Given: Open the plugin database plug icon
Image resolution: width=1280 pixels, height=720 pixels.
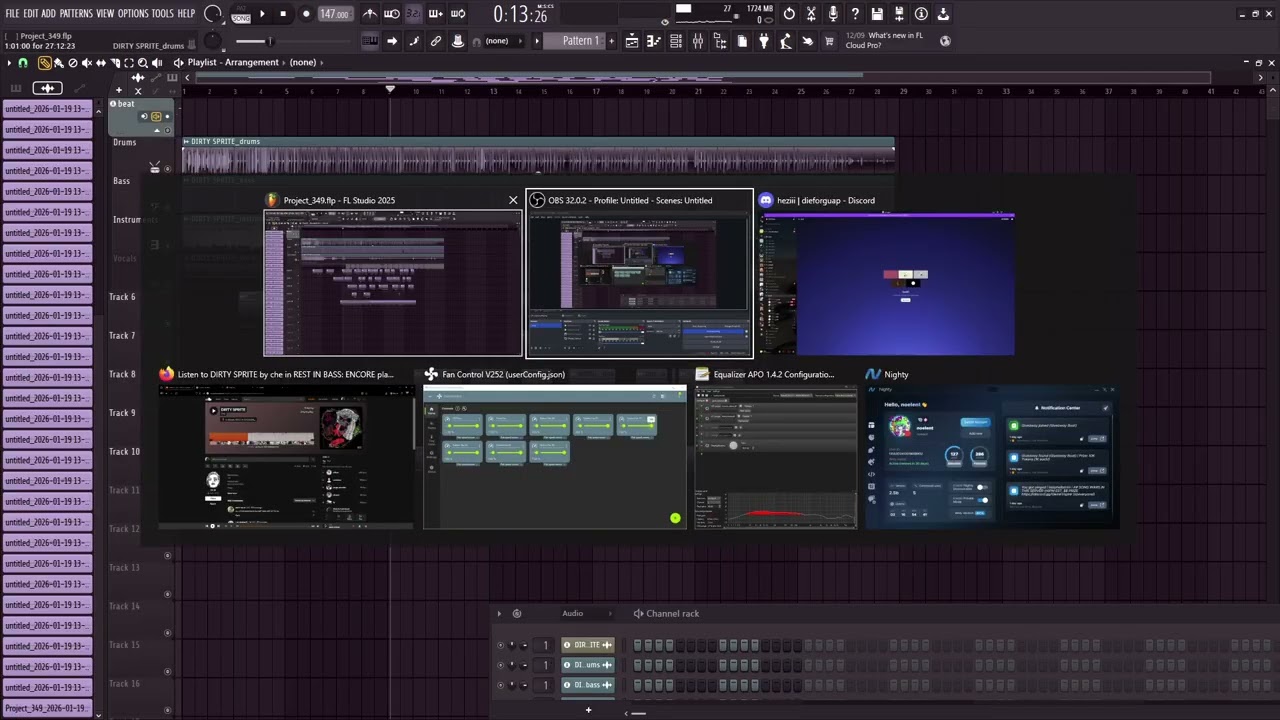Looking at the screenshot, I should coord(763,41).
